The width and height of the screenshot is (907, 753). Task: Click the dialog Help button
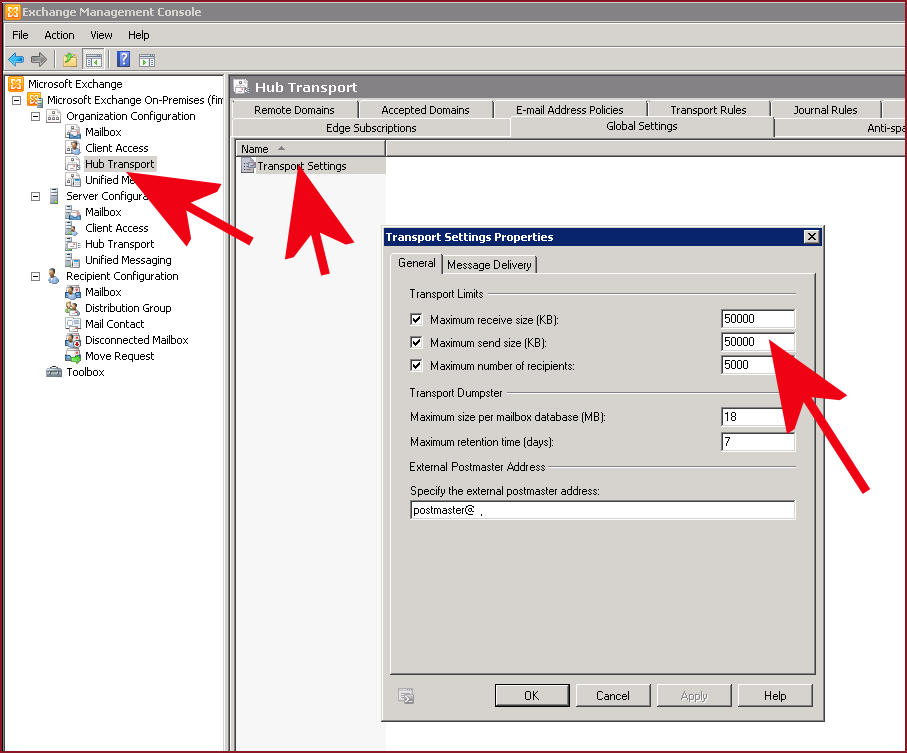tap(775, 696)
